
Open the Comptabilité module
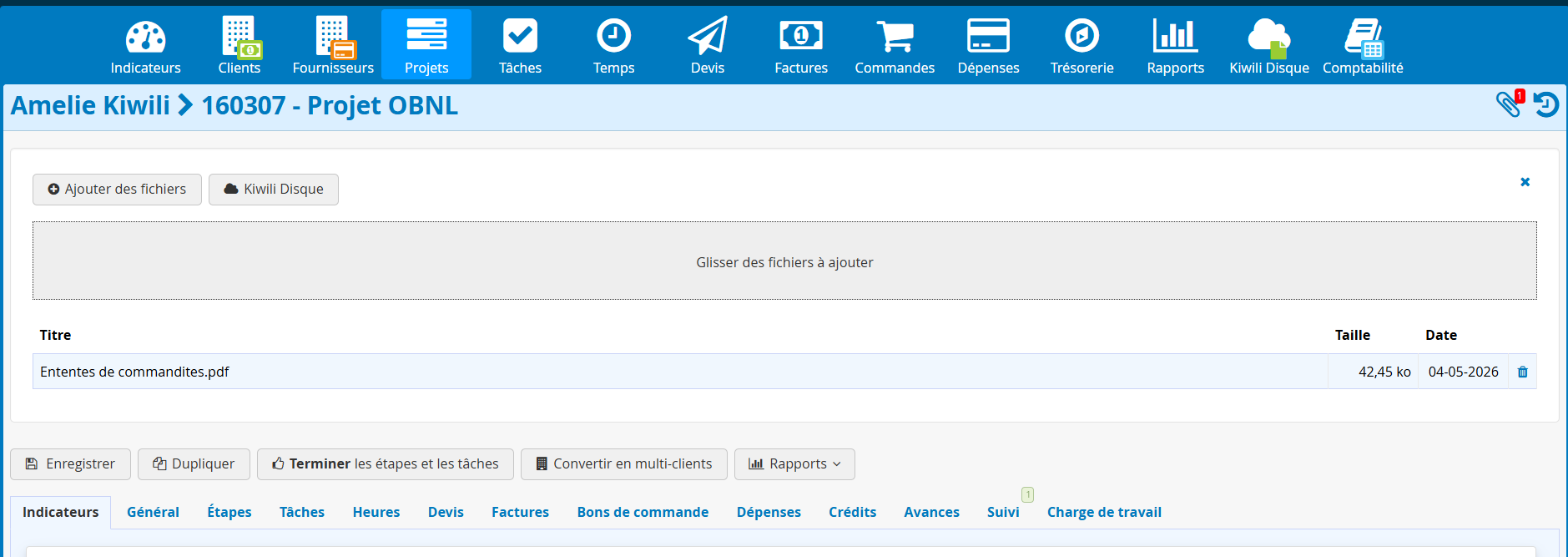1363,45
